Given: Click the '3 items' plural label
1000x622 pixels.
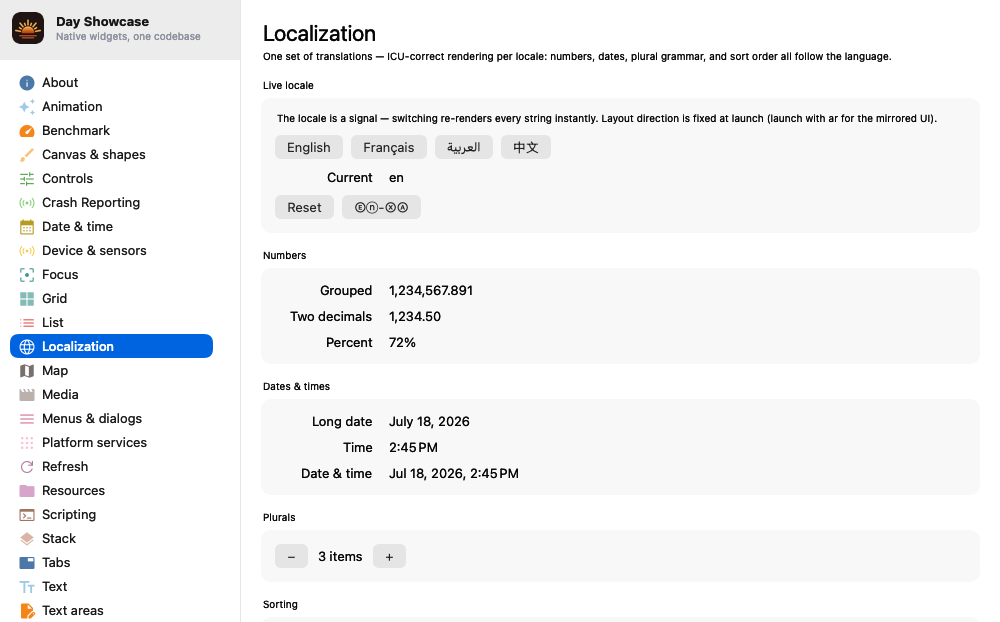Looking at the screenshot, I should click(x=340, y=556).
